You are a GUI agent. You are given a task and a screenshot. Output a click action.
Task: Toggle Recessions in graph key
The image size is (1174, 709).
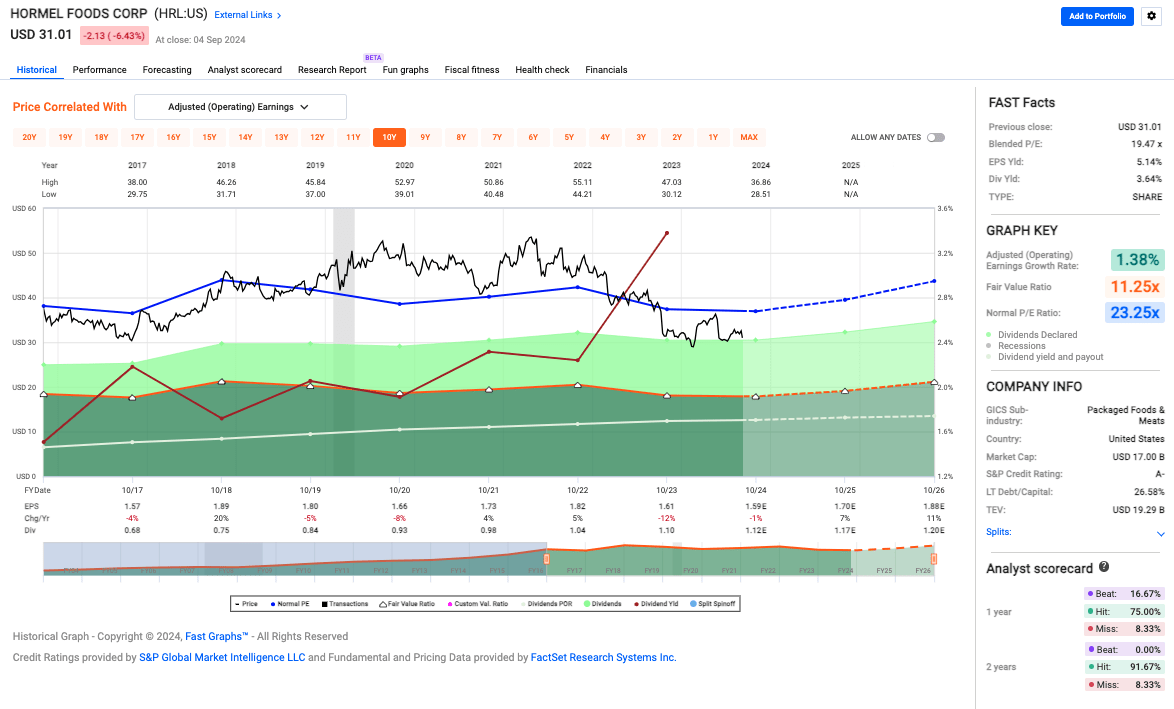coord(1021,346)
